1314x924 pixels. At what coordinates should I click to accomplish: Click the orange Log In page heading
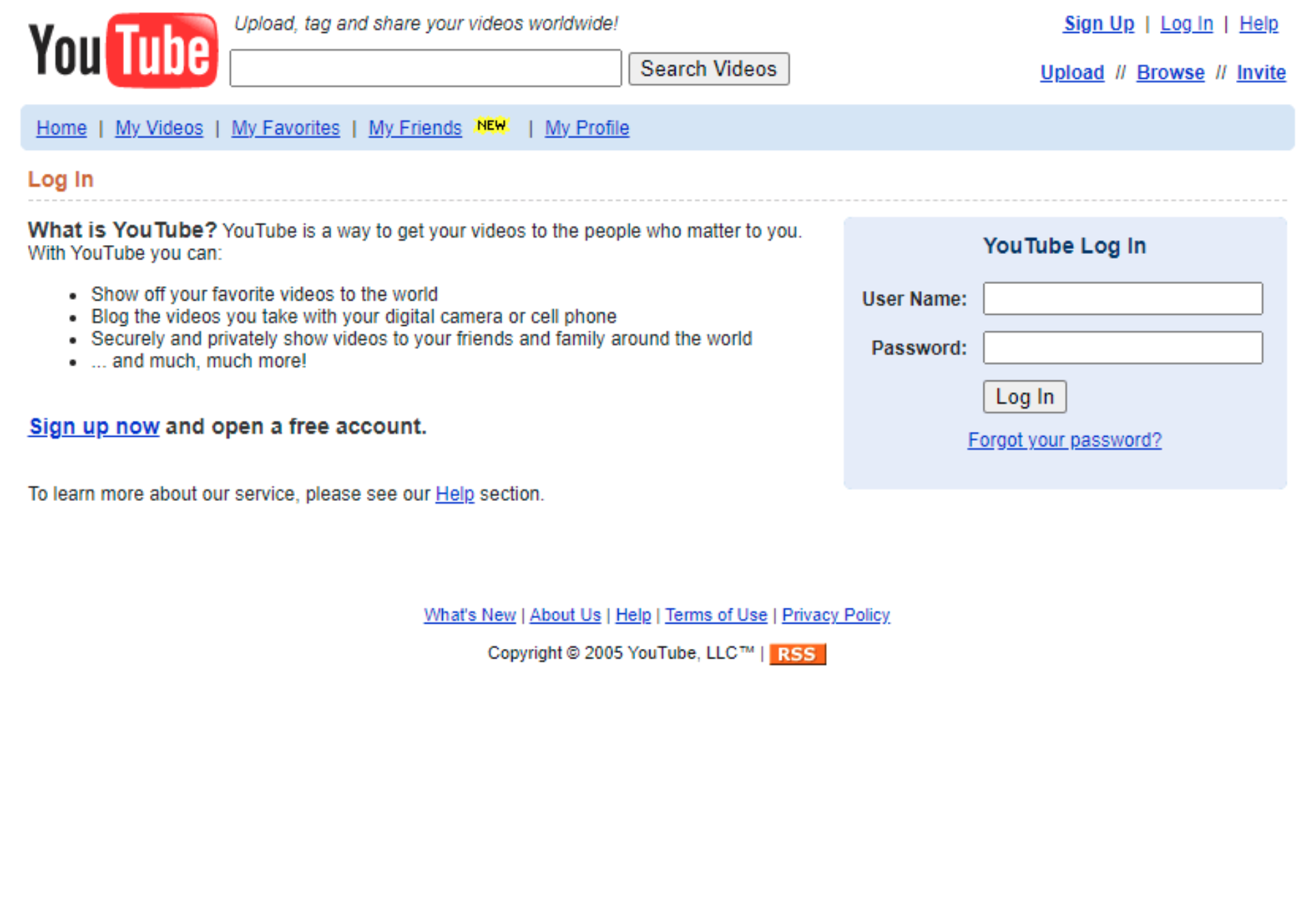(60, 179)
